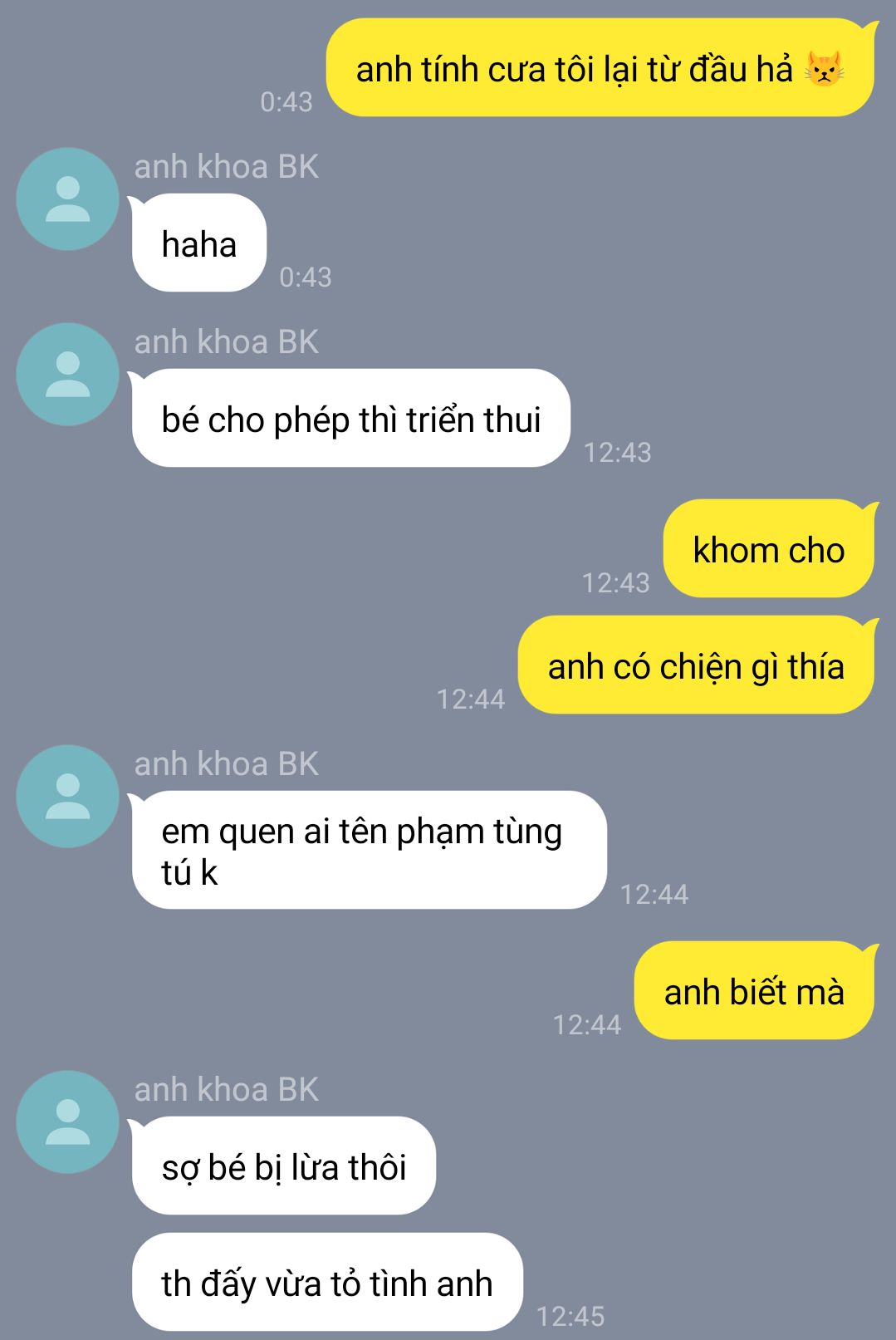Select the "bé cho phép thì triển thui" bubble

(x=350, y=419)
